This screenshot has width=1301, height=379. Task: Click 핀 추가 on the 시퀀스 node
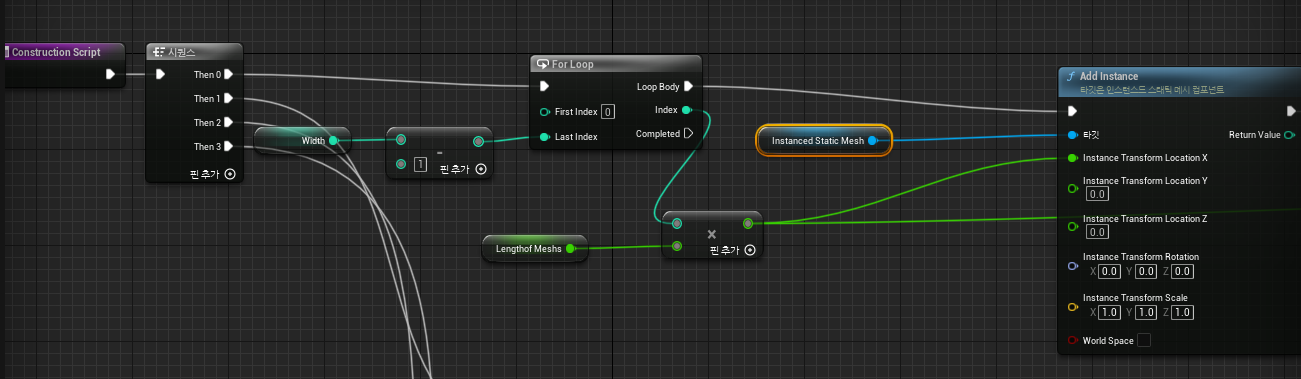tap(212, 173)
